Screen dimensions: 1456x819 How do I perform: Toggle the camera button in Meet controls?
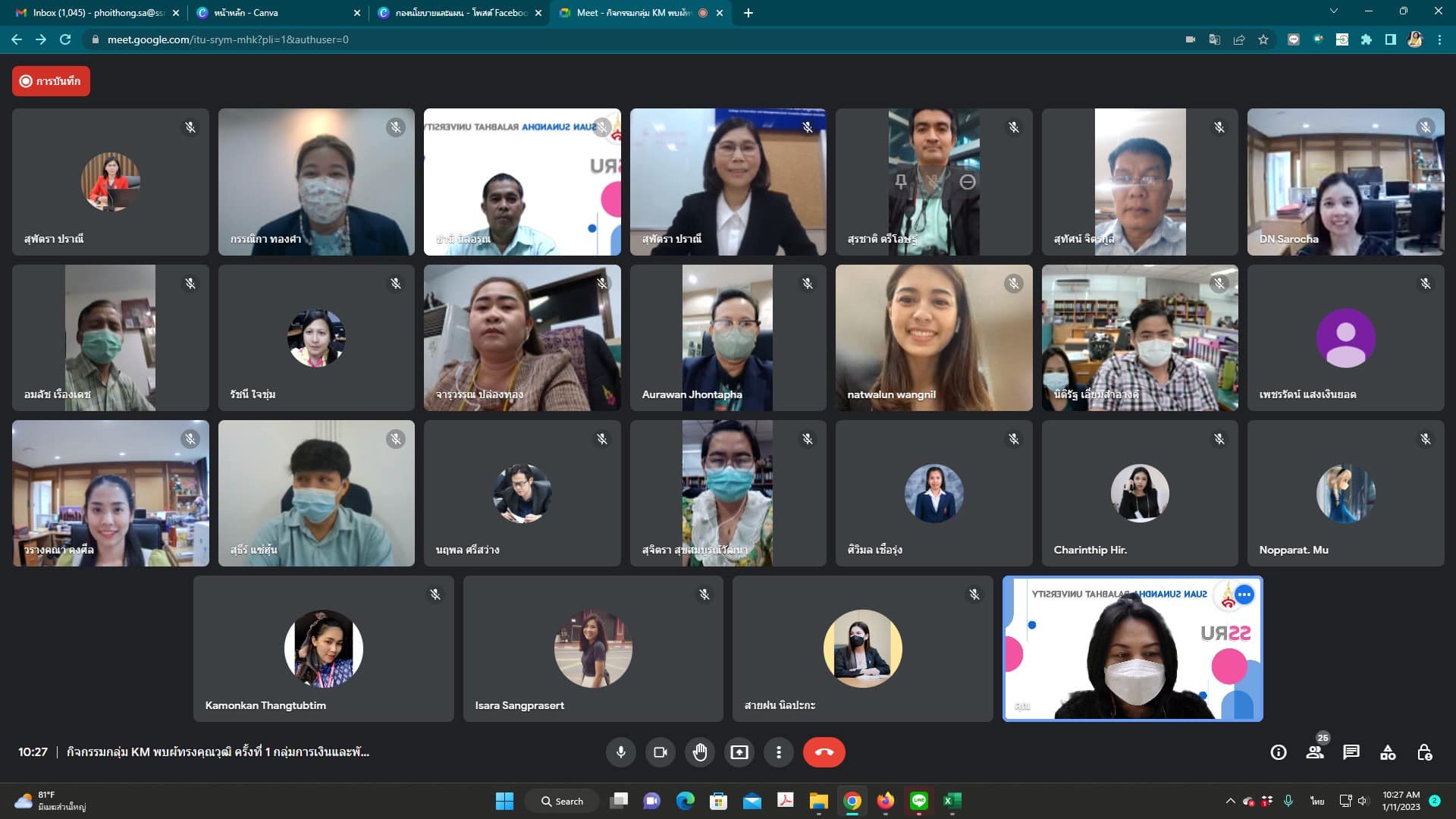pyautogui.click(x=661, y=752)
